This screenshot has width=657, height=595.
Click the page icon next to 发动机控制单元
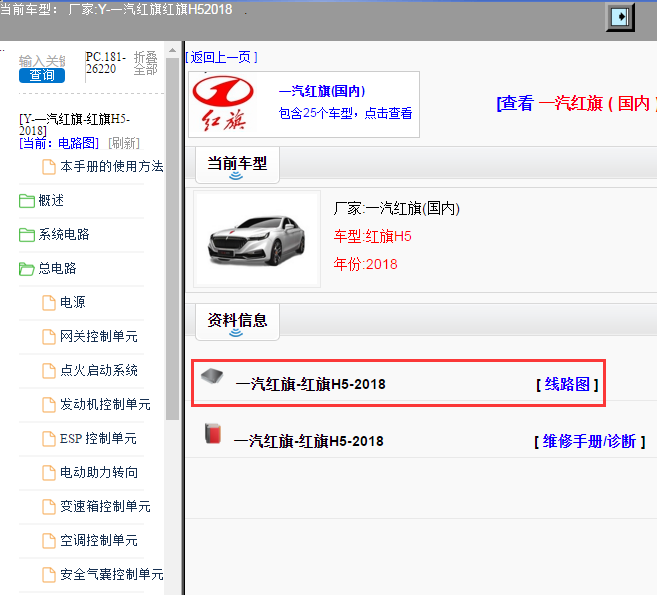pyautogui.click(x=49, y=405)
